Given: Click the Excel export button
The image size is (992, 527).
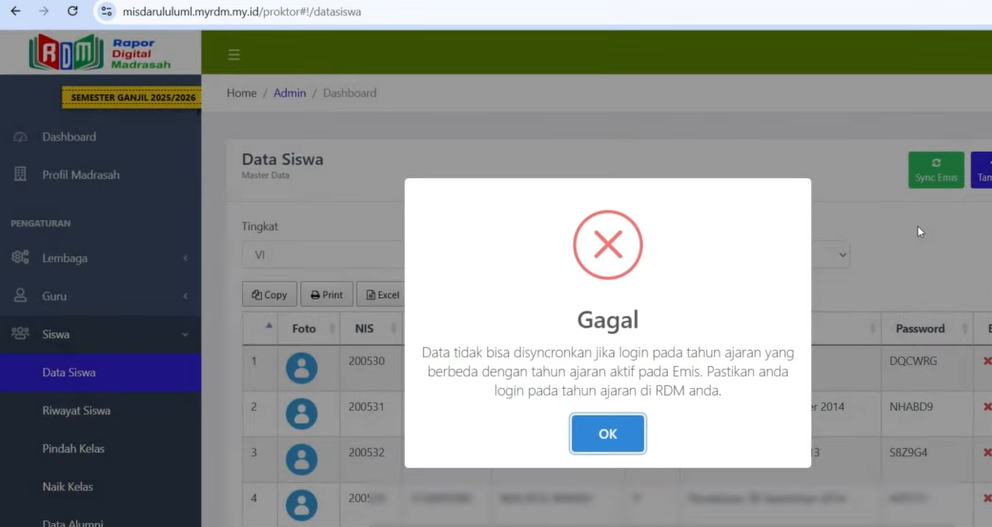Looking at the screenshot, I should coord(381,295).
